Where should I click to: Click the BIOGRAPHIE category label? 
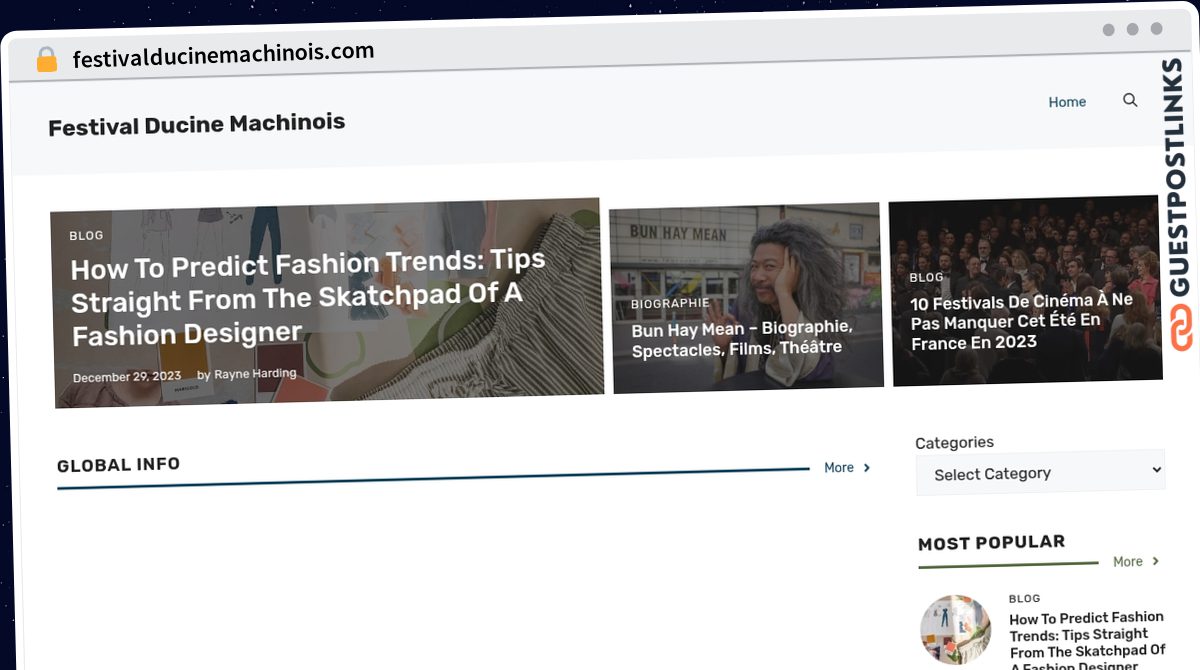click(670, 303)
